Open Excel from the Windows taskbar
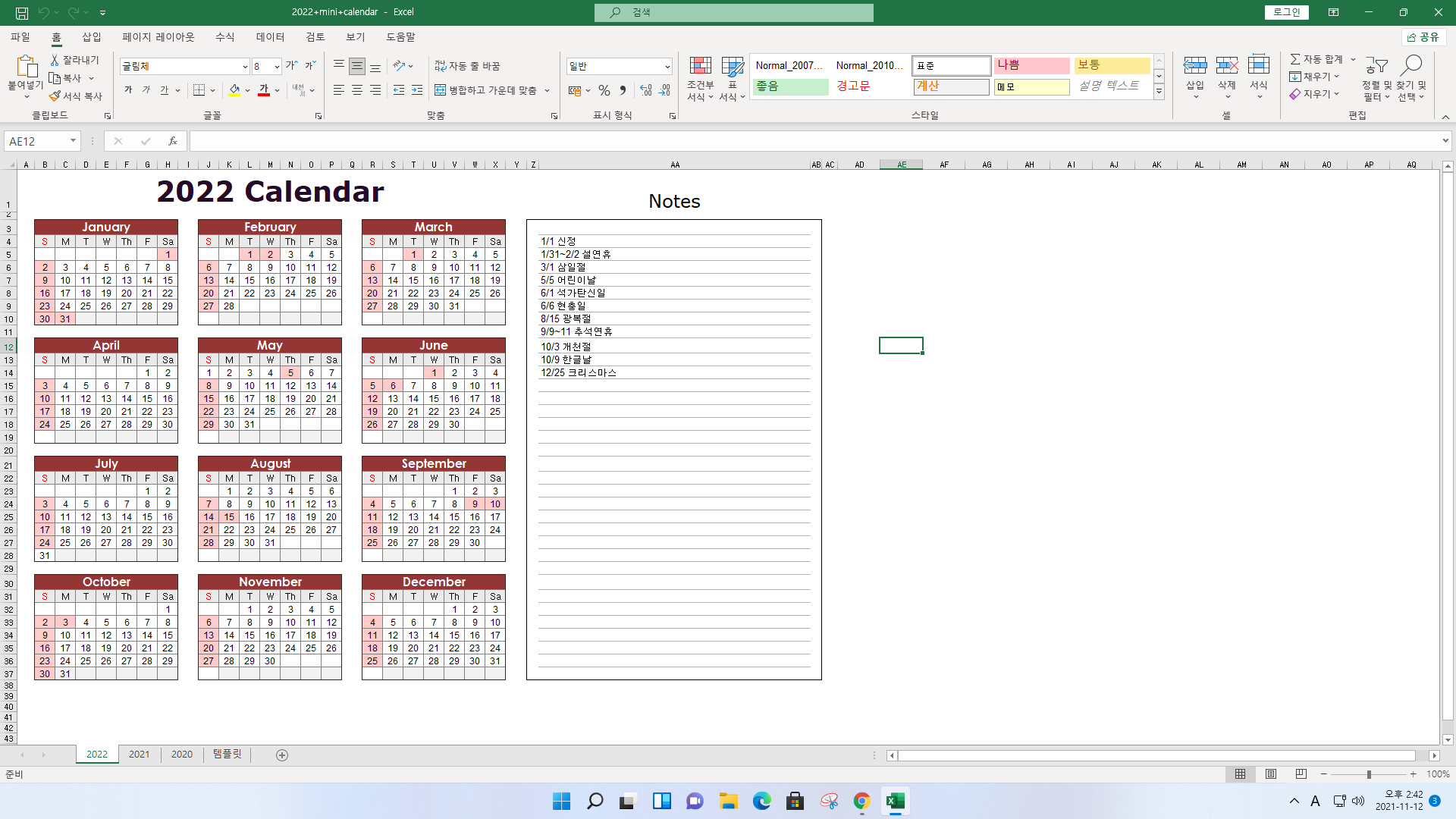The height and width of the screenshot is (819, 1456). click(x=895, y=802)
